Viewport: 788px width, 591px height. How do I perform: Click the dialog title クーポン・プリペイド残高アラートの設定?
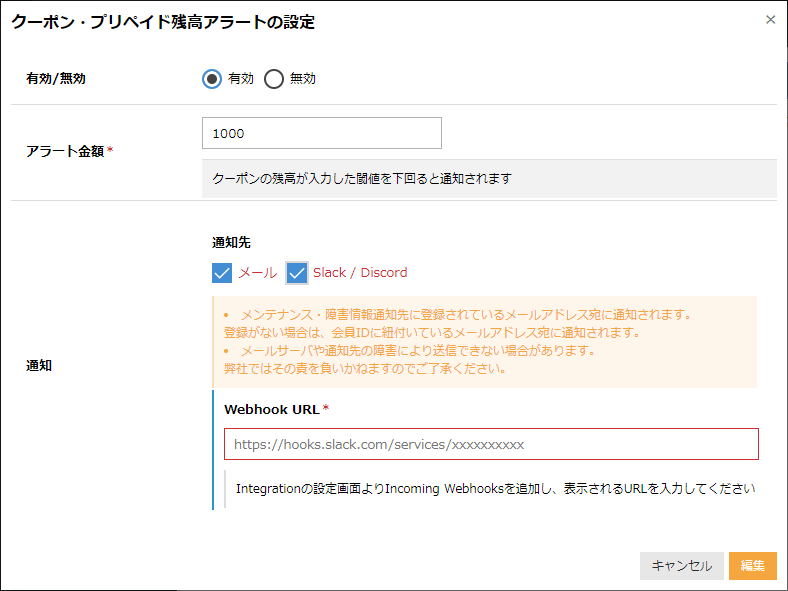pos(163,22)
